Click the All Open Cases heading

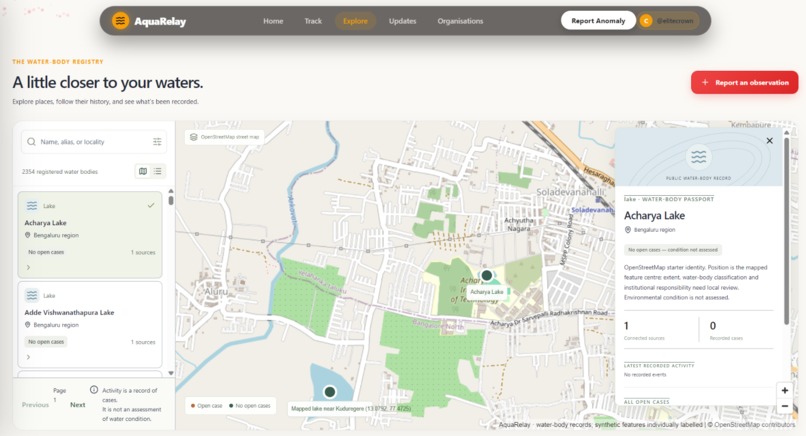[647, 402]
